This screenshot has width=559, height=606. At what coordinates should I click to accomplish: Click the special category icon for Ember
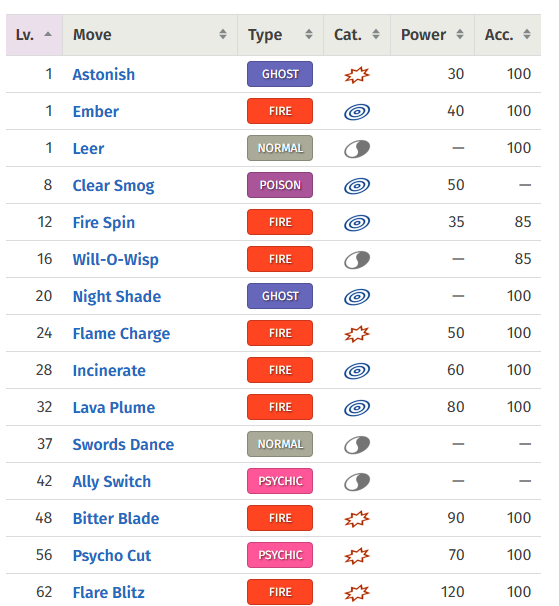[357, 112]
